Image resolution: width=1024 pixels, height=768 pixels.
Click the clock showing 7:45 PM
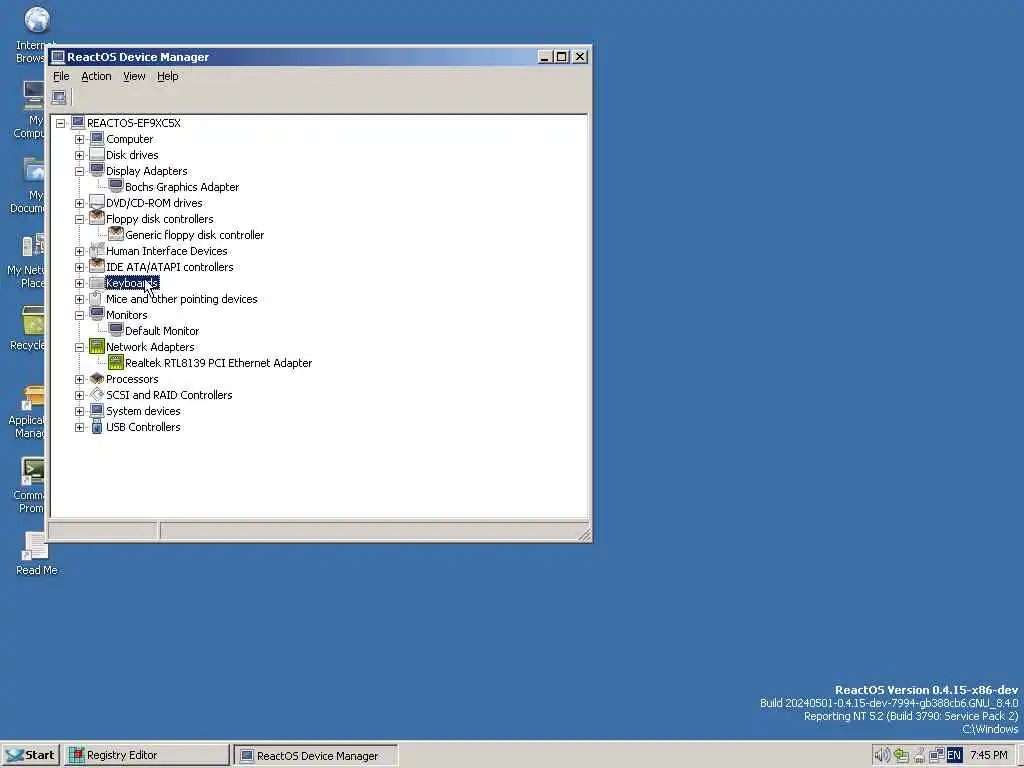click(989, 755)
